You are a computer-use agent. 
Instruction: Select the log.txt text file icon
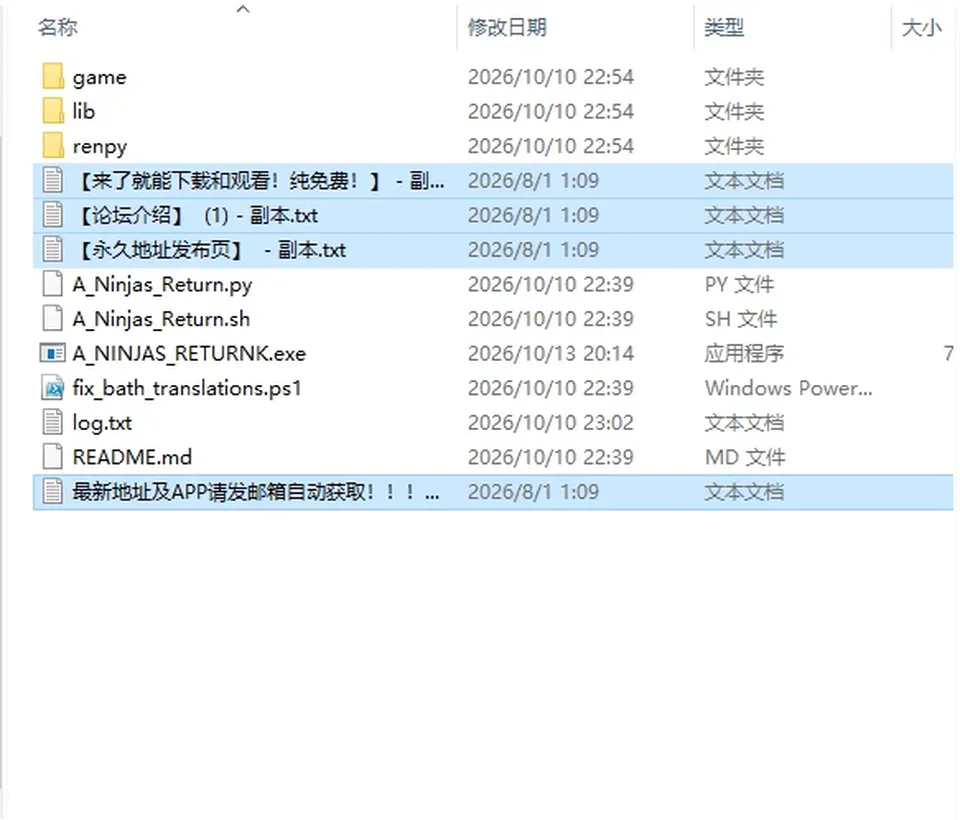53,423
